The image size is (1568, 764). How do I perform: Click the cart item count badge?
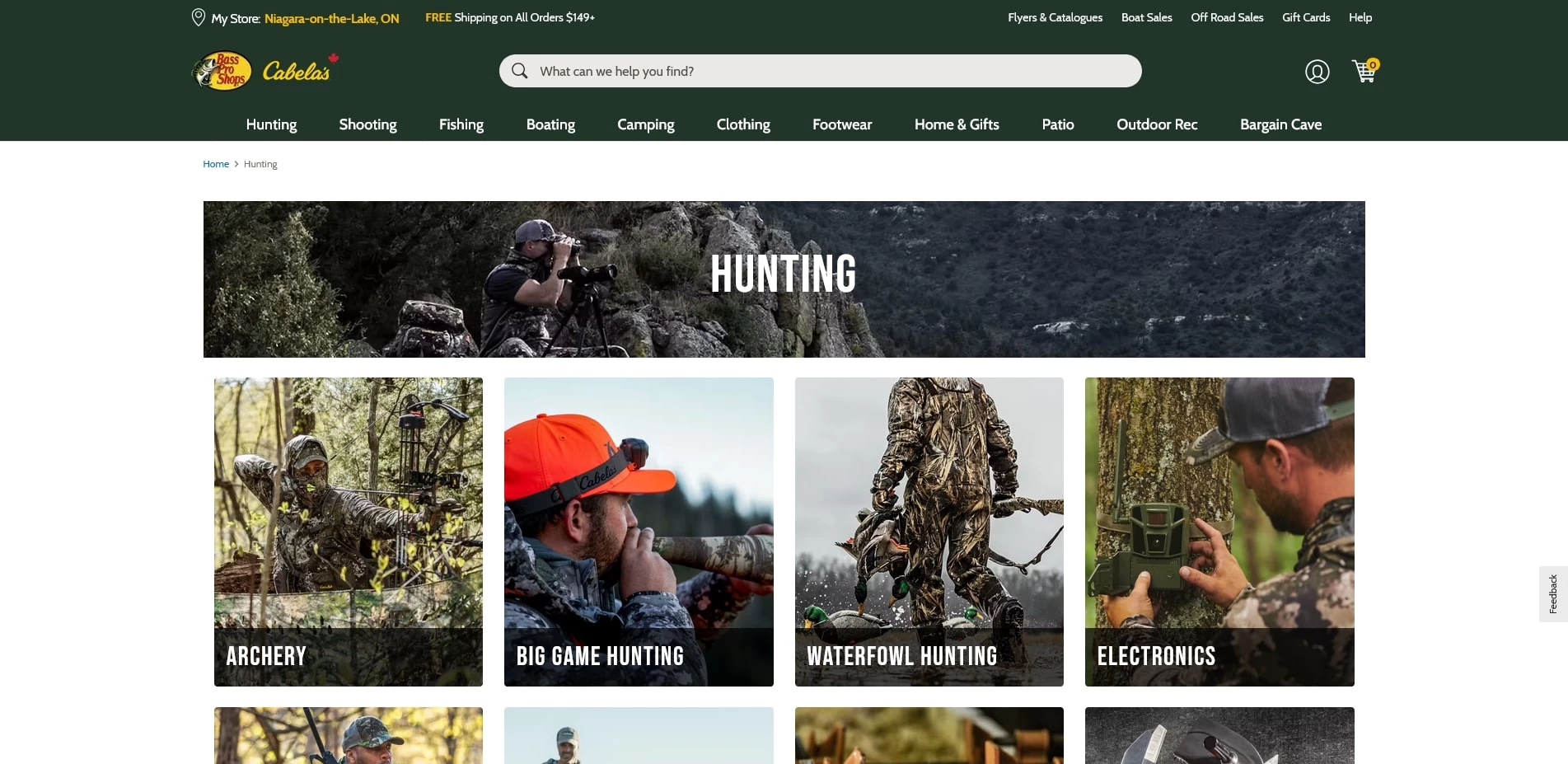(1373, 63)
